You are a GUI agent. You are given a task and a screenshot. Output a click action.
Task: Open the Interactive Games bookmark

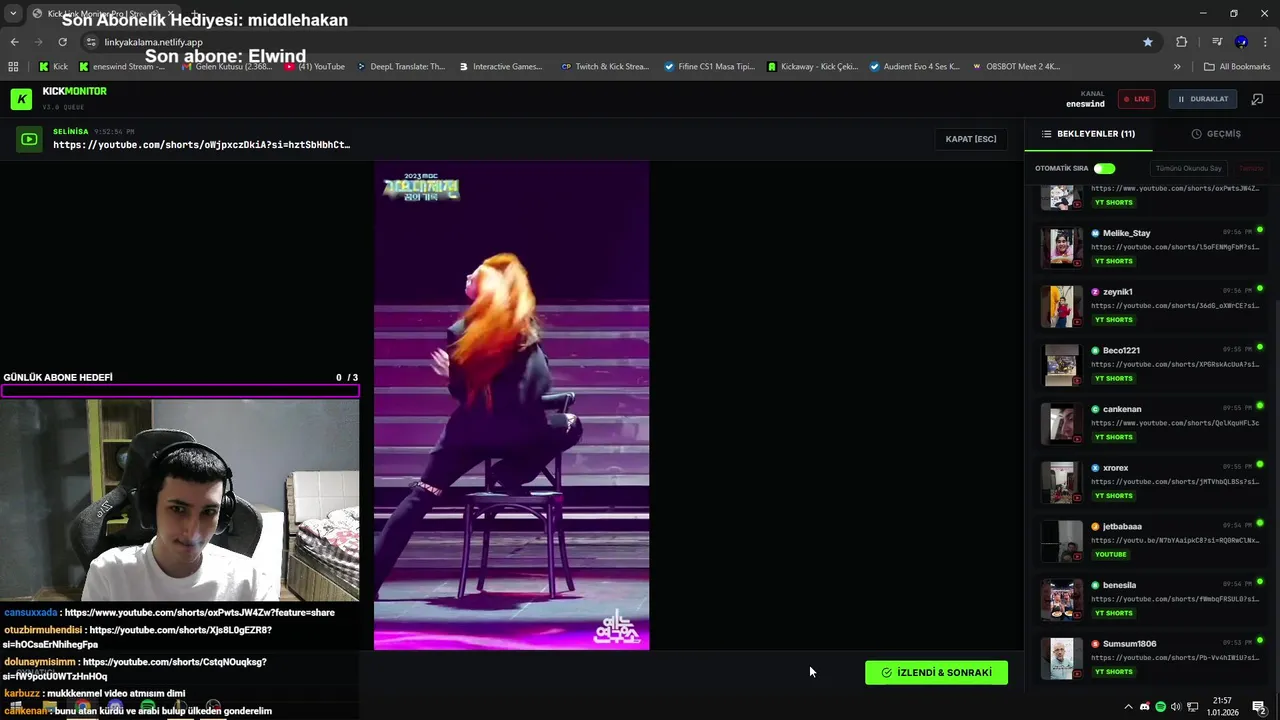point(500,67)
